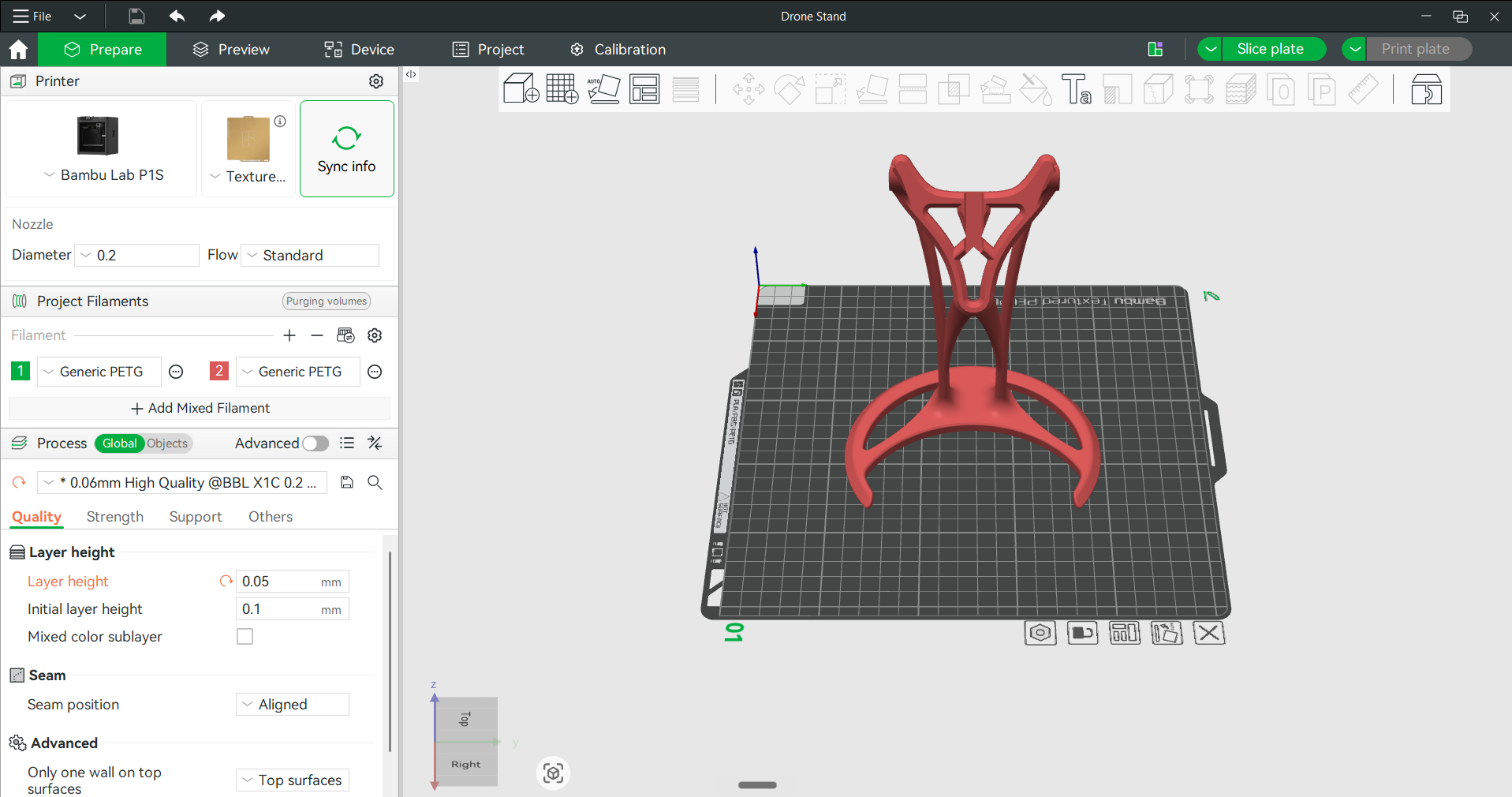This screenshot has width=1512, height=797.
Task: Click the Add plate grid icon
Action: click(x=562, y=88)
